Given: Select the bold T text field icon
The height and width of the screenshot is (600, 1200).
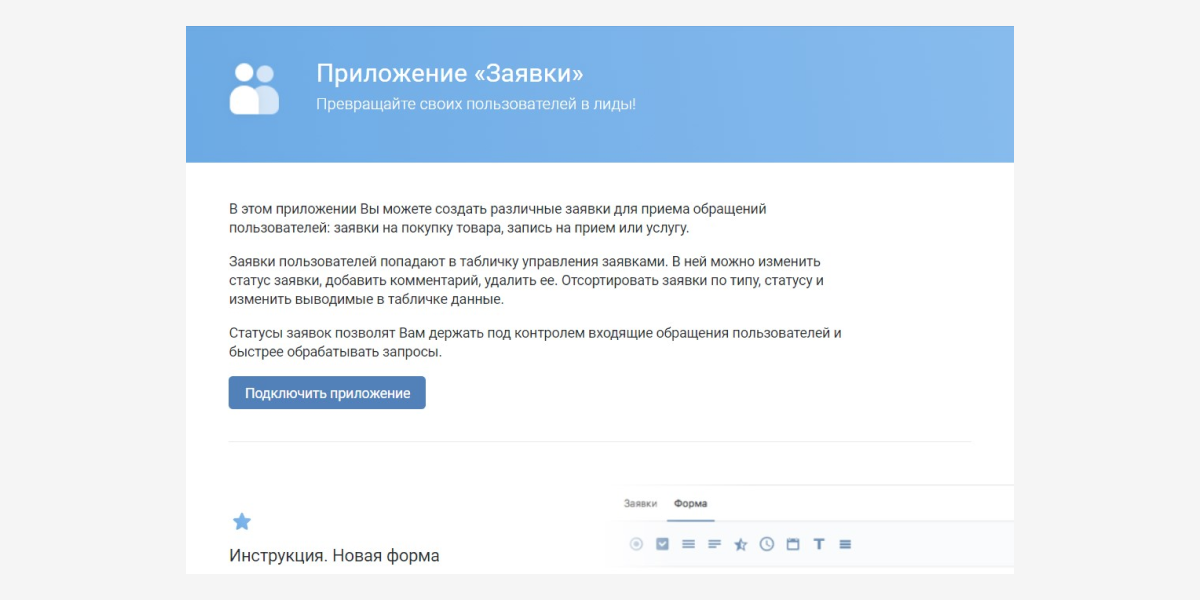Looking at the screenshot, I should [x=819, y=544].
